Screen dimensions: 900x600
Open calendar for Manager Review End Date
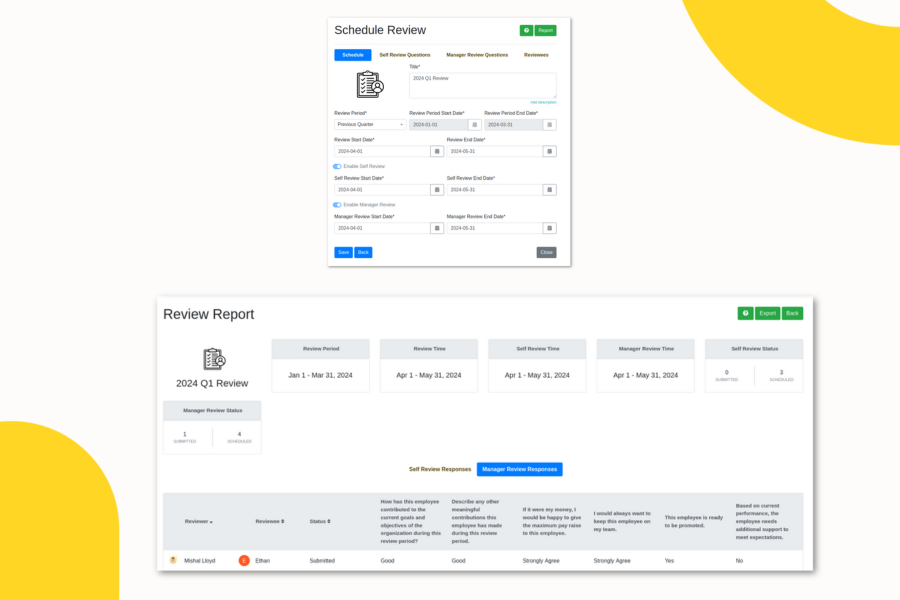coord(549,228)
